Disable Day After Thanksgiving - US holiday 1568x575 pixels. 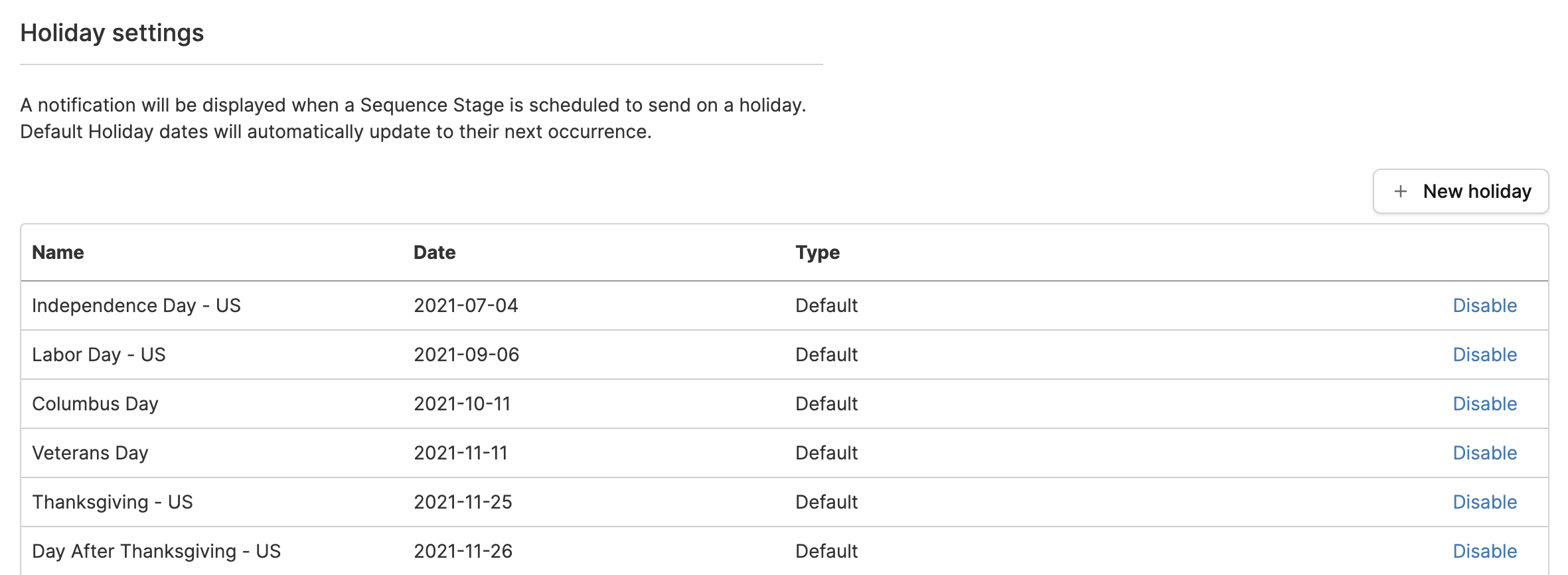tap(1484, 551)
